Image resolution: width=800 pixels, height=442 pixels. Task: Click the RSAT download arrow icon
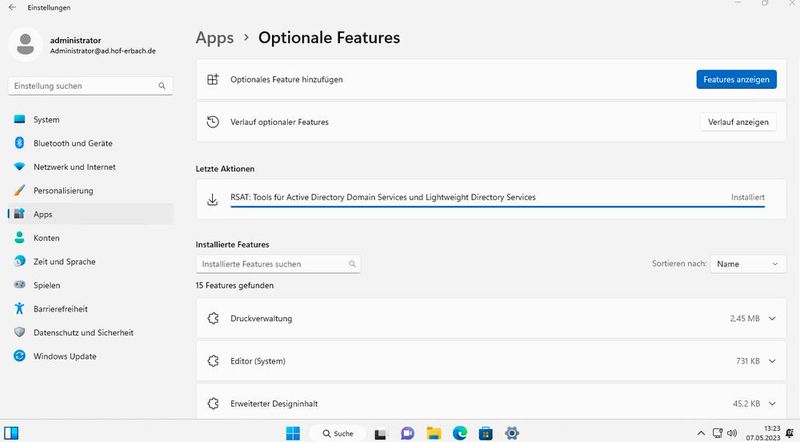pos(213,200)
